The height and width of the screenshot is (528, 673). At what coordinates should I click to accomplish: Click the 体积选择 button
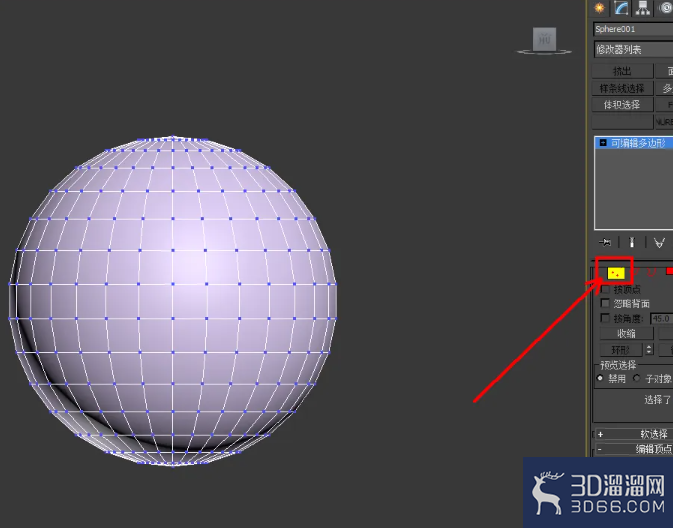click(x=622, y=105)
